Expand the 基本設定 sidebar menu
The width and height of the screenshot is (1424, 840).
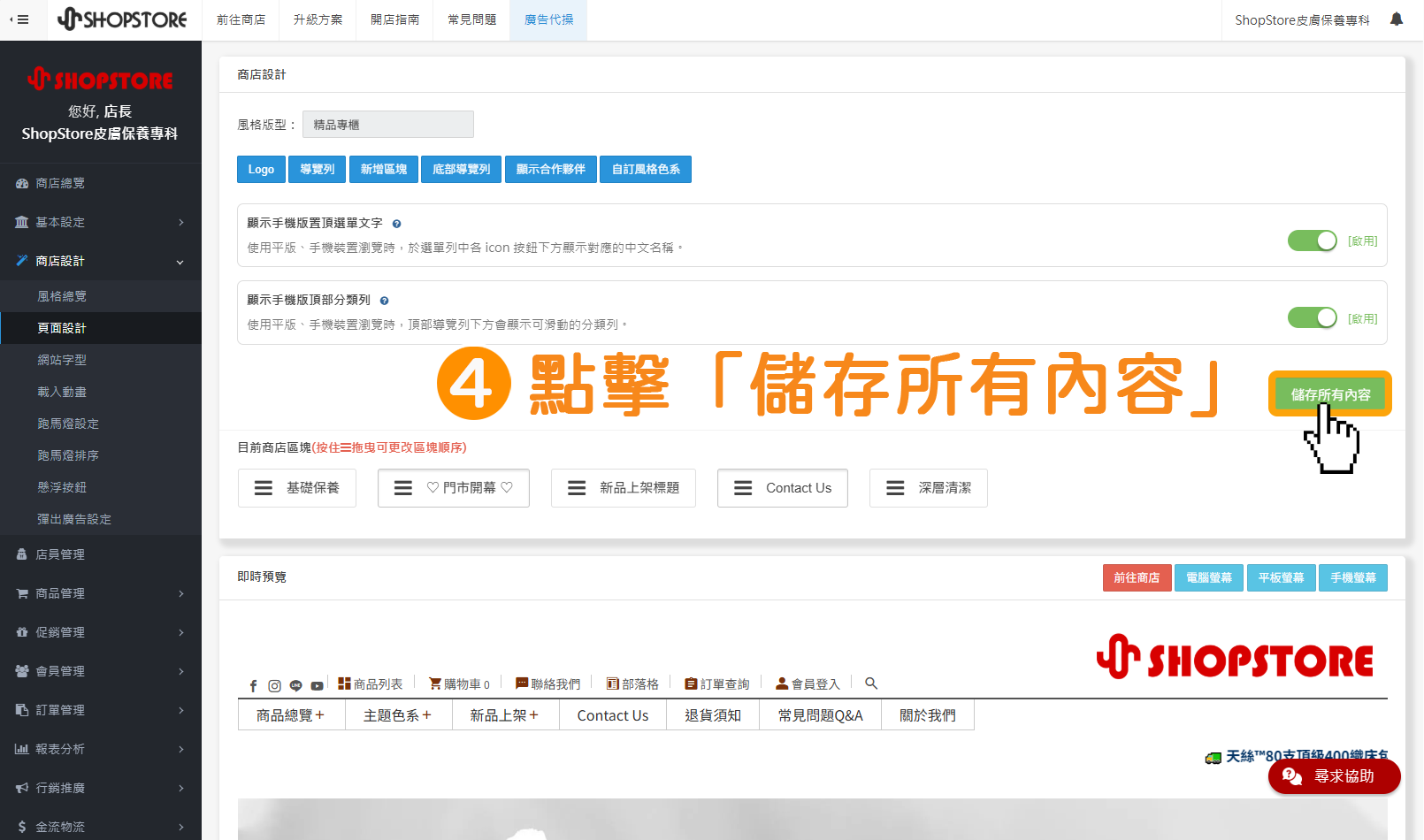[101, 222]
